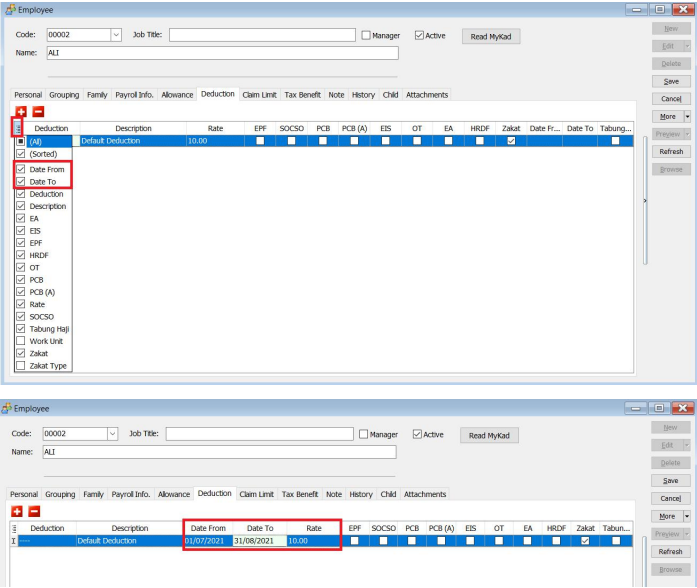The height and width of the screenshot is (588, 697).
Task: Expand Code dropdown in lower window
Action: [112, 434]
